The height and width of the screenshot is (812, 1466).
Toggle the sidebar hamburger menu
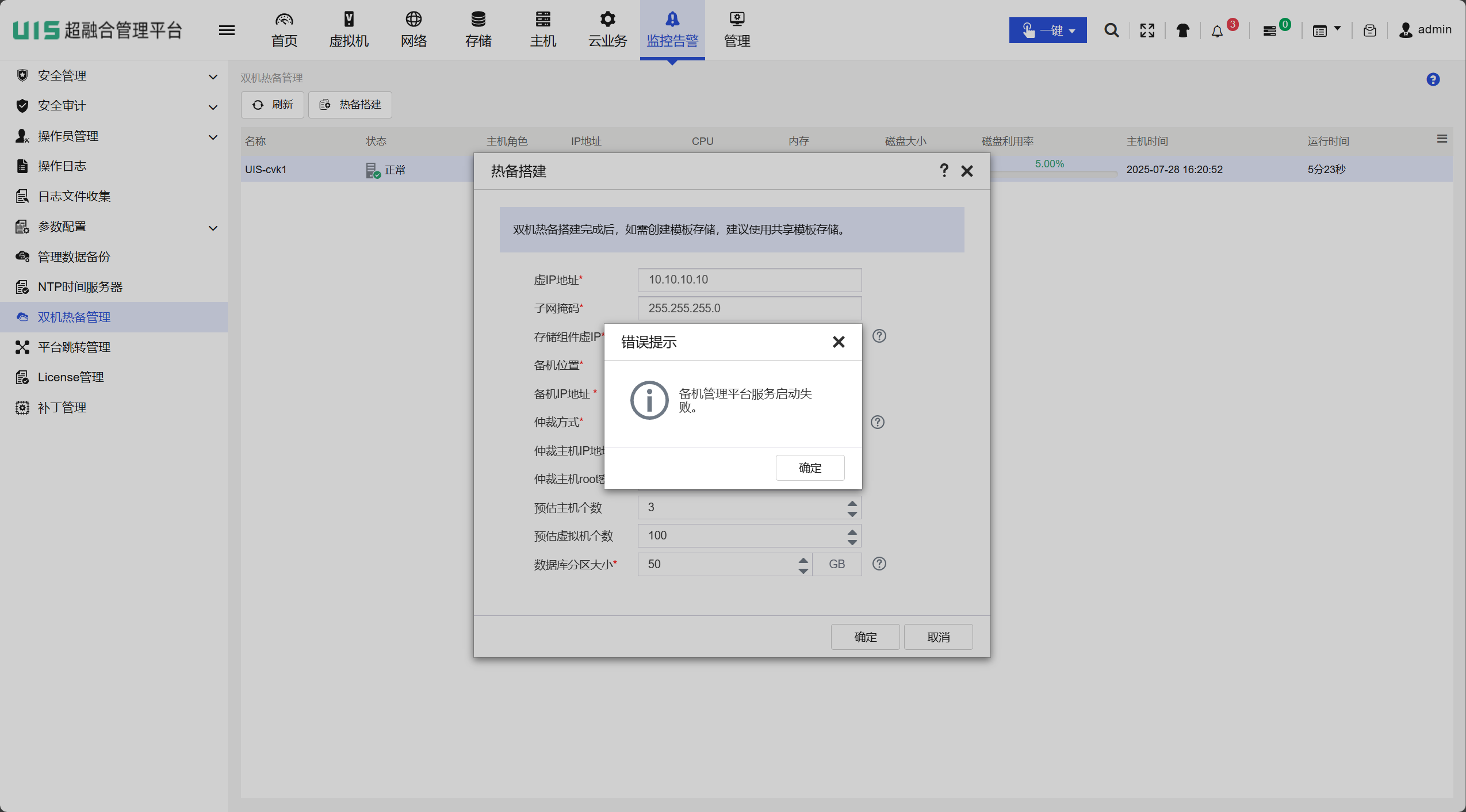coord(227,30)
